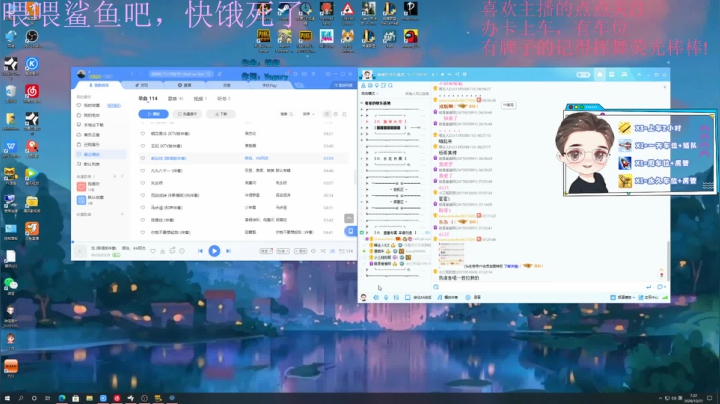Click the blue 播放 play-all button
This screenshot has width=720, height=404.
coord(153,114)
